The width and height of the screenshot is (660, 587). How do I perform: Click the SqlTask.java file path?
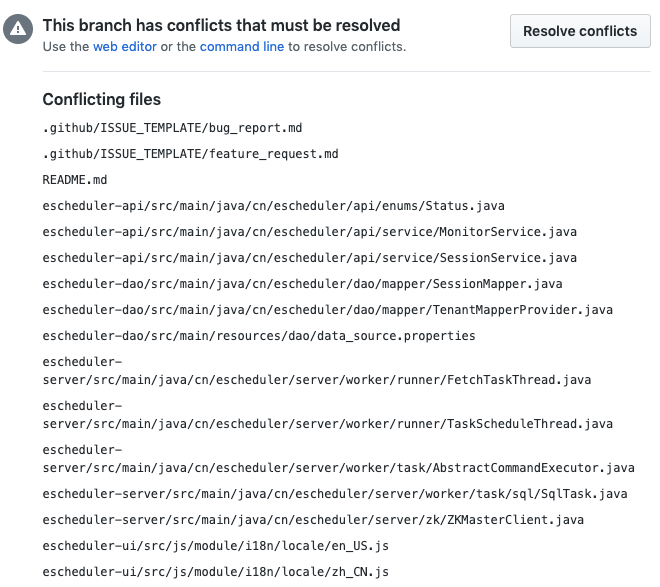[x=335, y=494]
